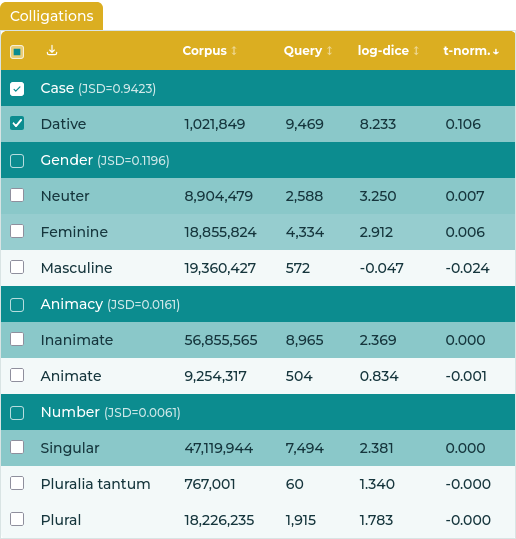Click Masculine corpus value 19,360,427
Screen dimensions: 516x539
(220, 268)
